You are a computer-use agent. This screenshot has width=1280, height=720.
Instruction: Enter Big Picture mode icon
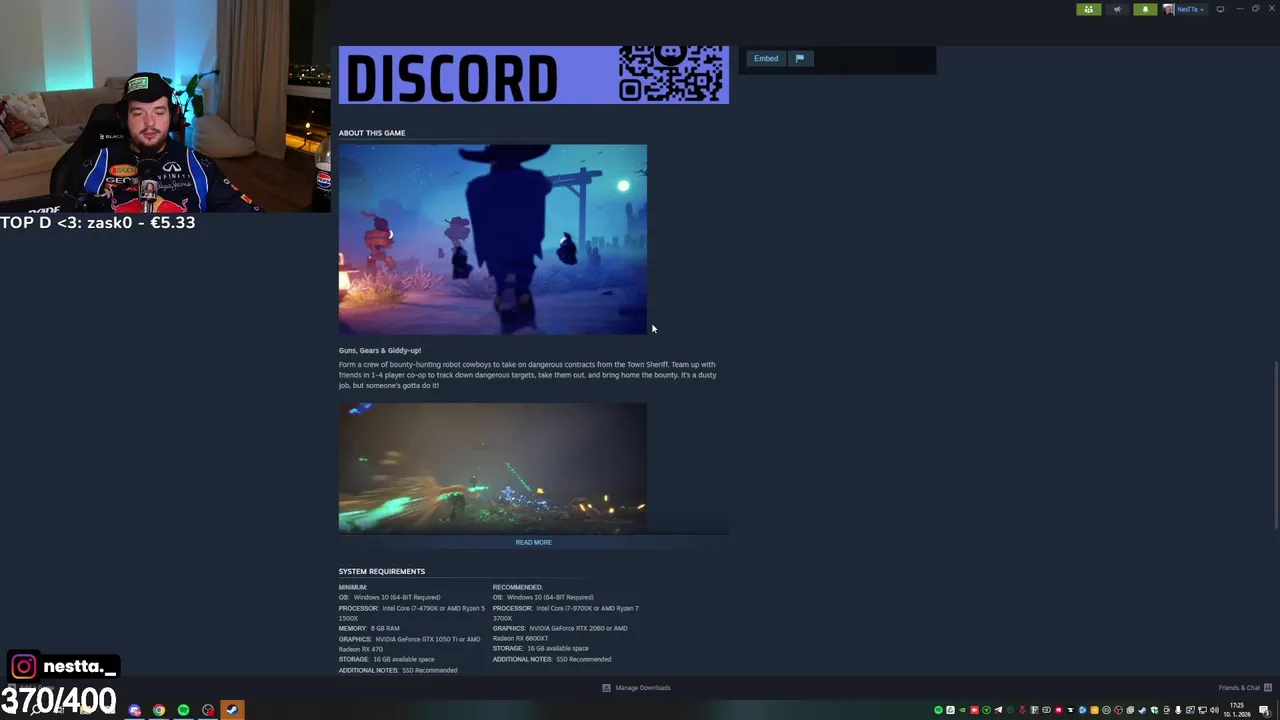pos(1220,9)
